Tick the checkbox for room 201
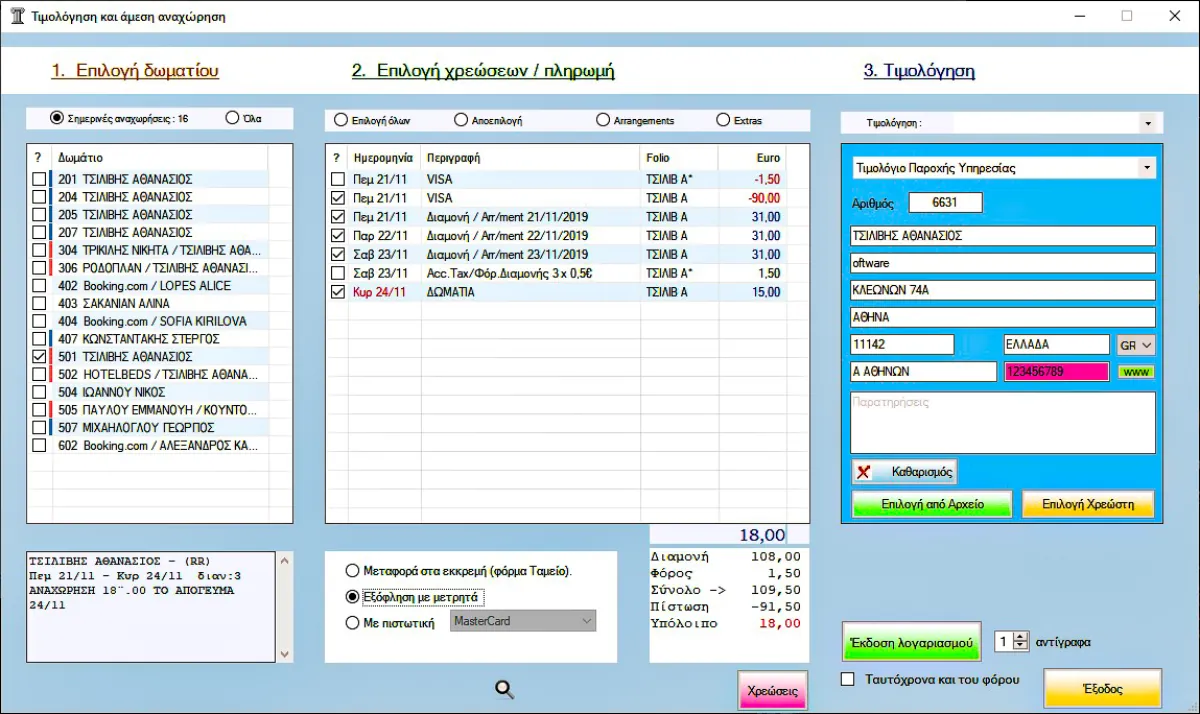Screen dimensions: 1200x714 coord(39,179)
